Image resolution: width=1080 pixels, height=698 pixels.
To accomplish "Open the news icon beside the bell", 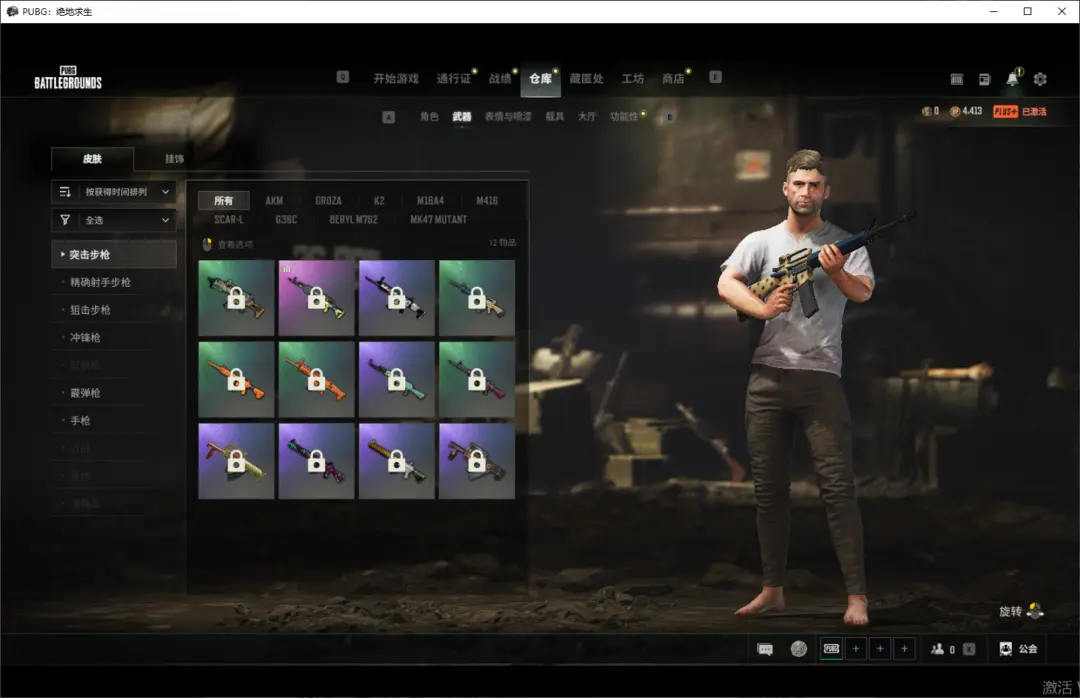I will [x=984, y=79].
